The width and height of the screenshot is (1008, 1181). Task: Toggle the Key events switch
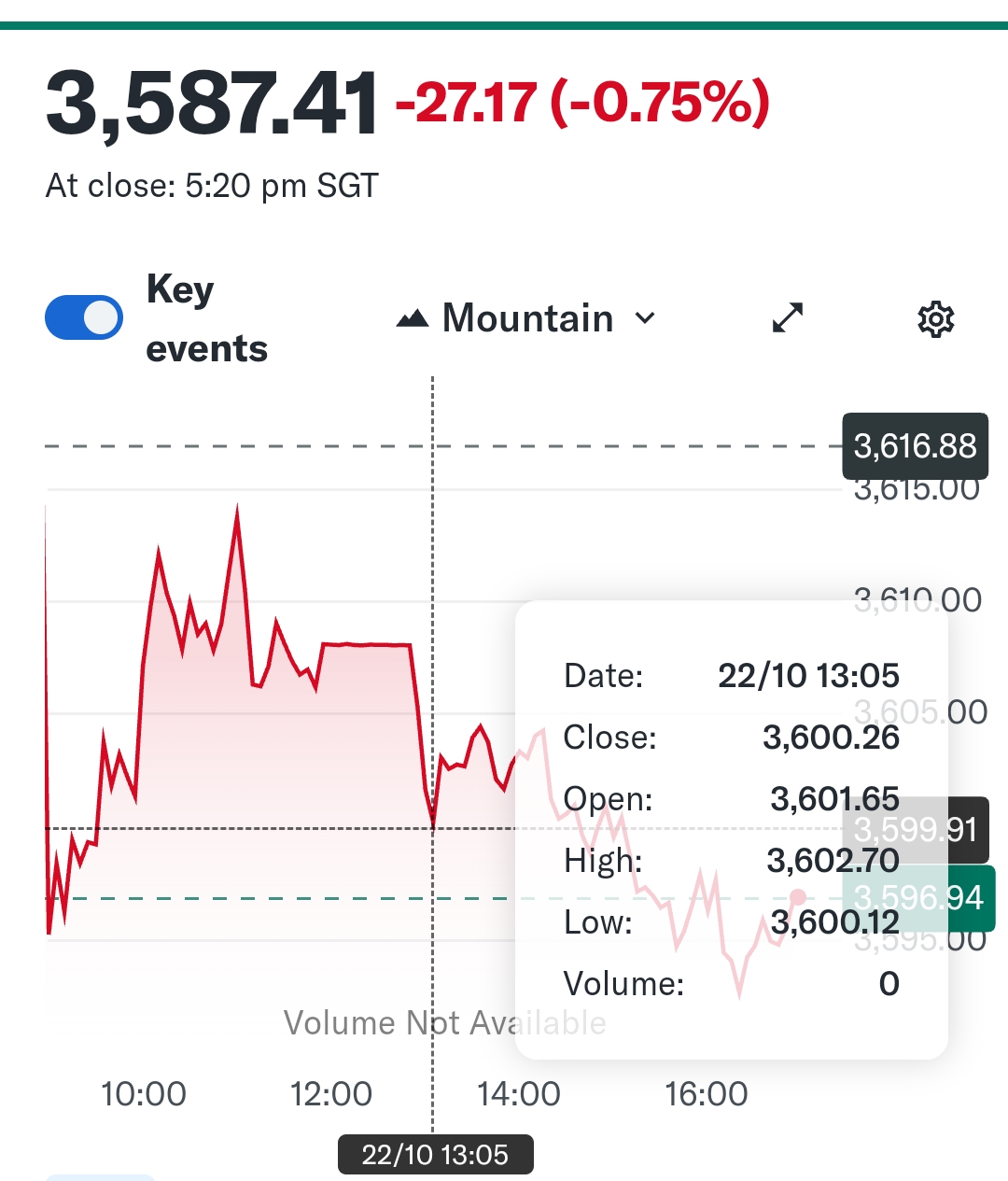(x=84, y=318)
